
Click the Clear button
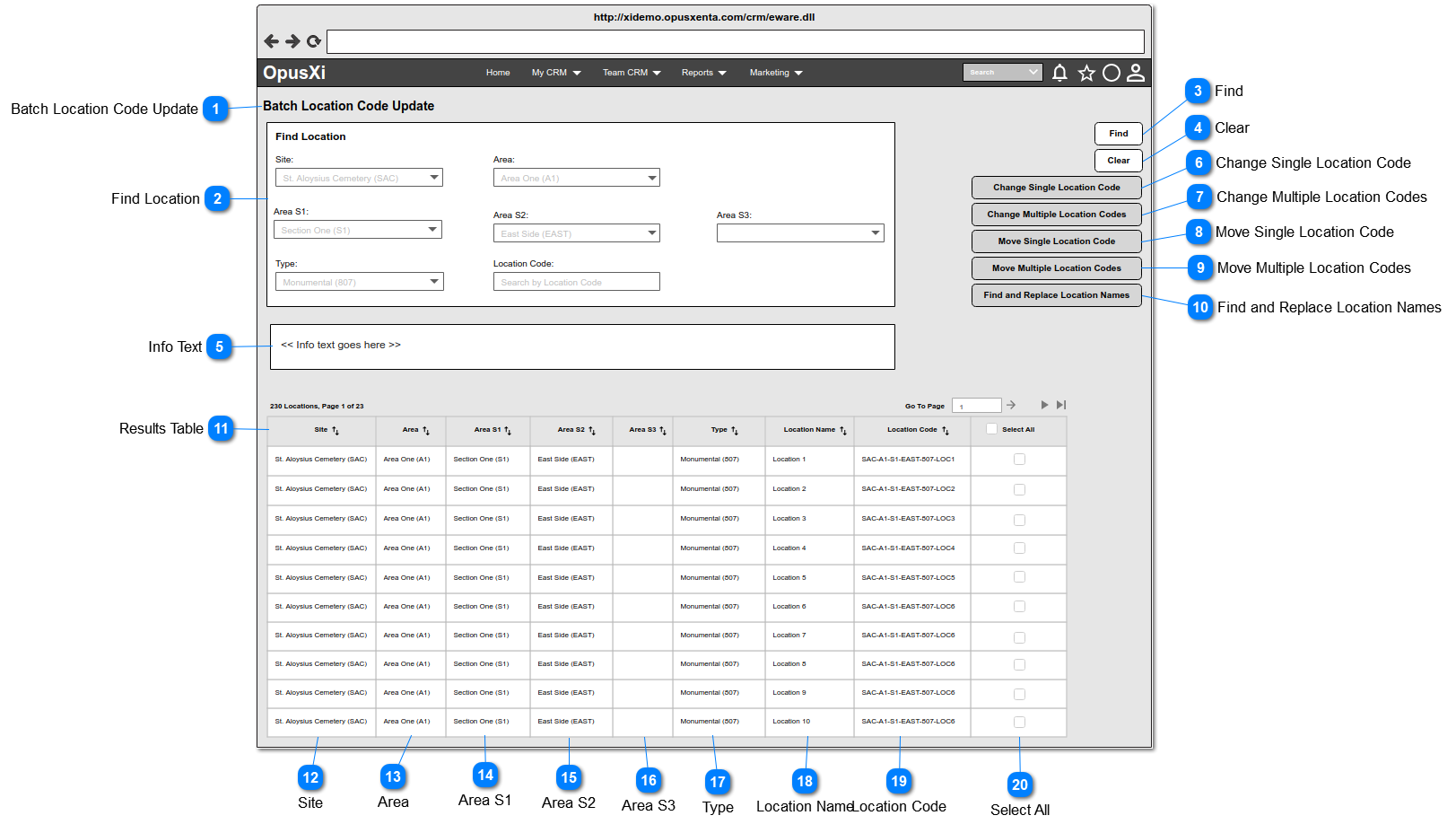pyautogui.click(x=1119, y=161)
